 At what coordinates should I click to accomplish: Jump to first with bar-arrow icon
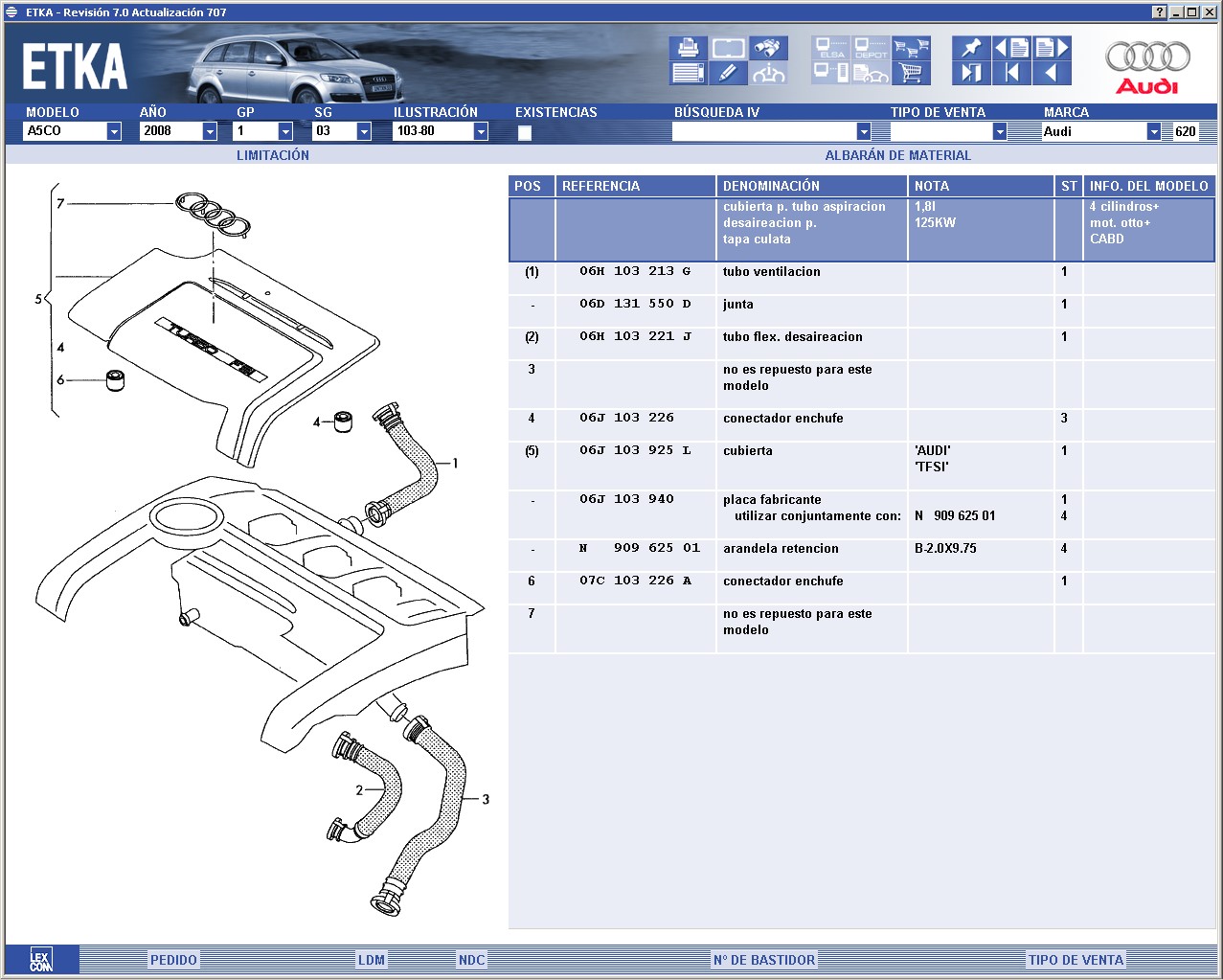coord(1011,73)
